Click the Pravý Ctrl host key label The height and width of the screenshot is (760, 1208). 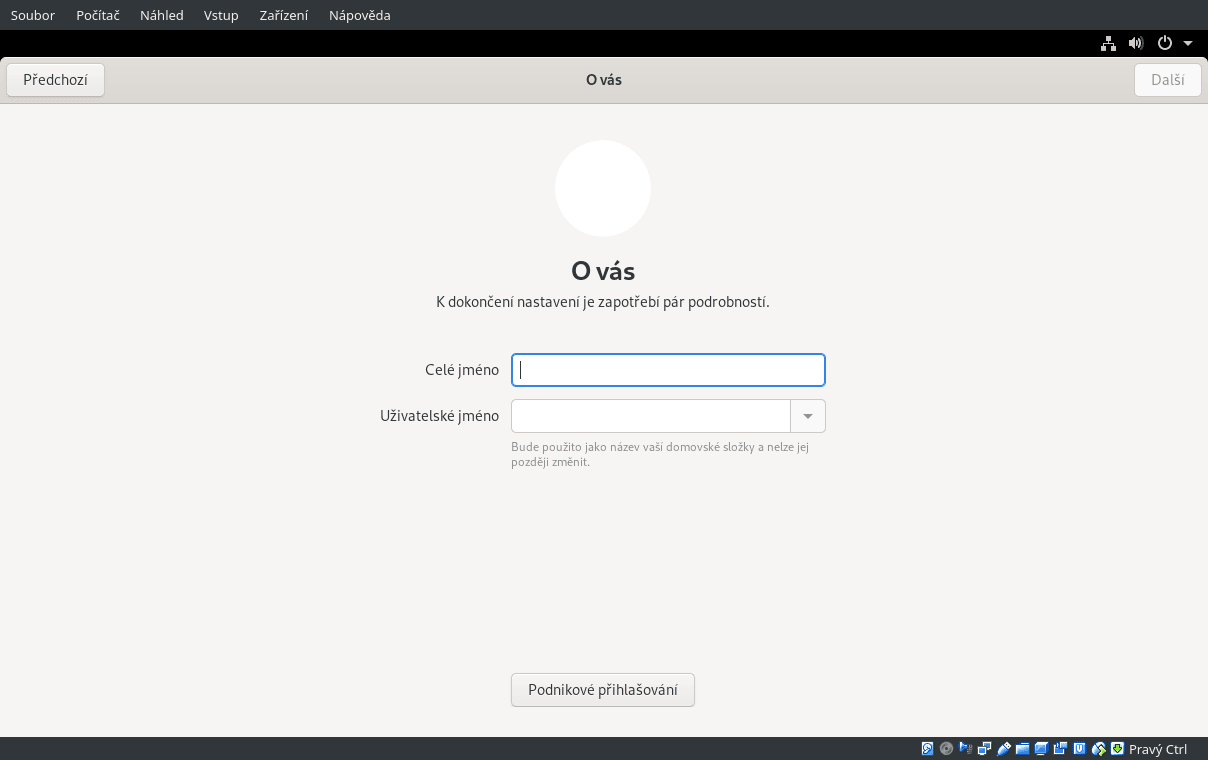coord(1158,749)
